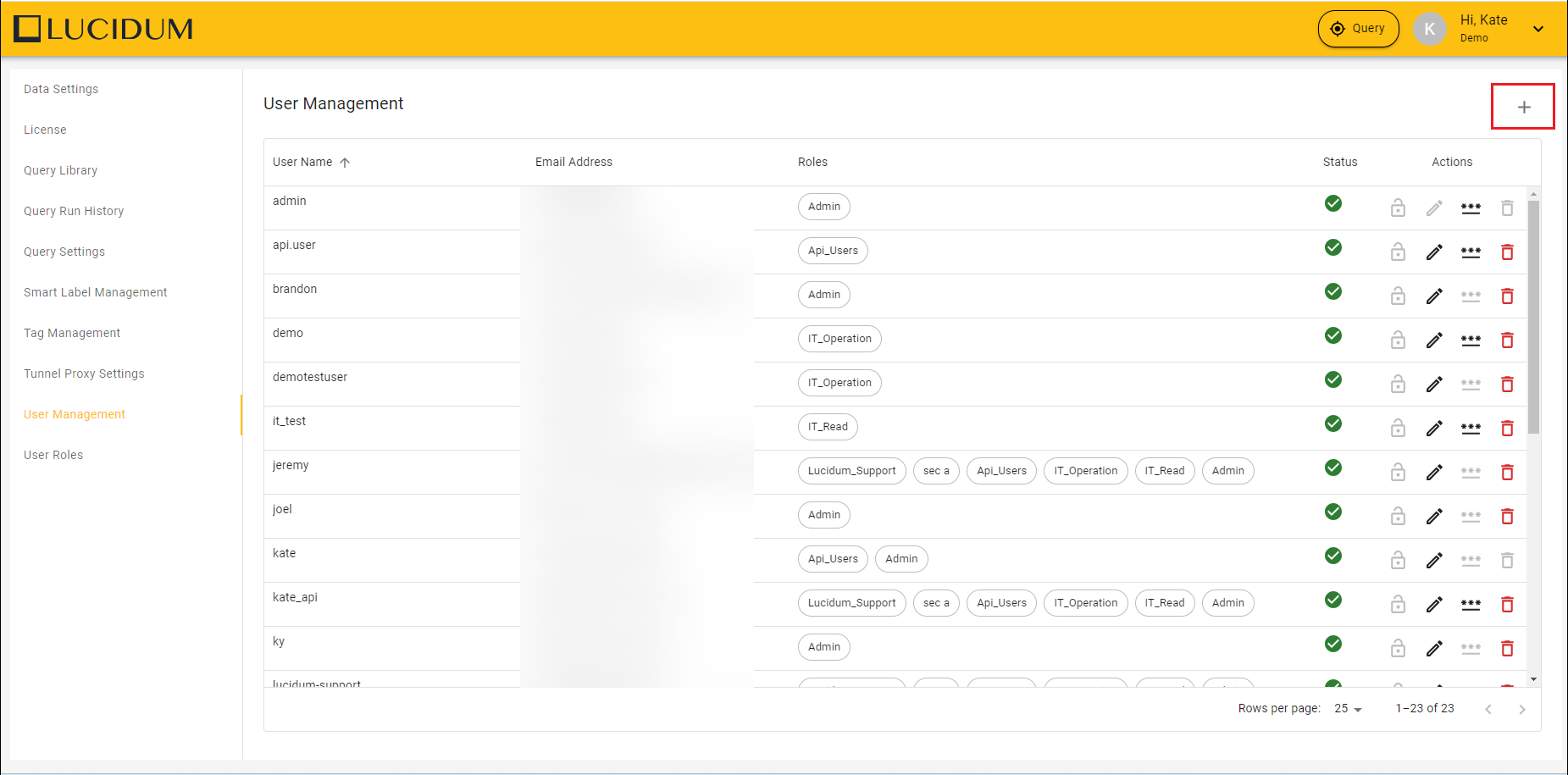Open User Roles page
The image size is (1568, 775).
pyautogui.click(x=53, y=455)
